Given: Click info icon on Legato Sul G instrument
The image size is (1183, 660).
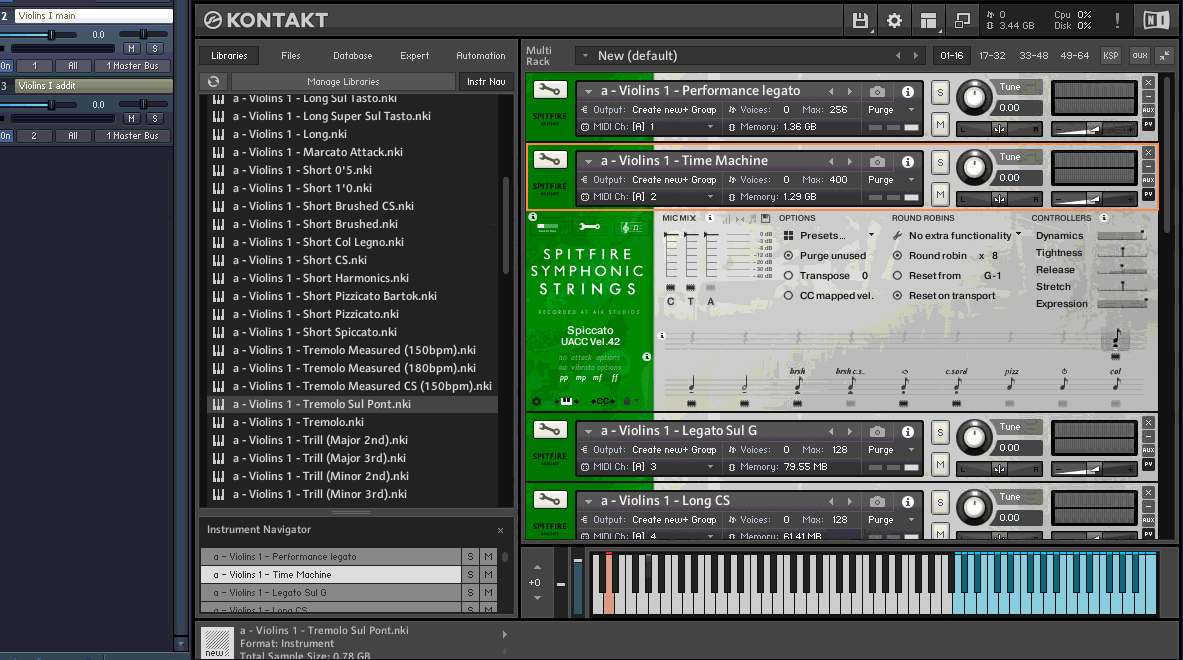Looking at the screenshot, I should (908, 431).
